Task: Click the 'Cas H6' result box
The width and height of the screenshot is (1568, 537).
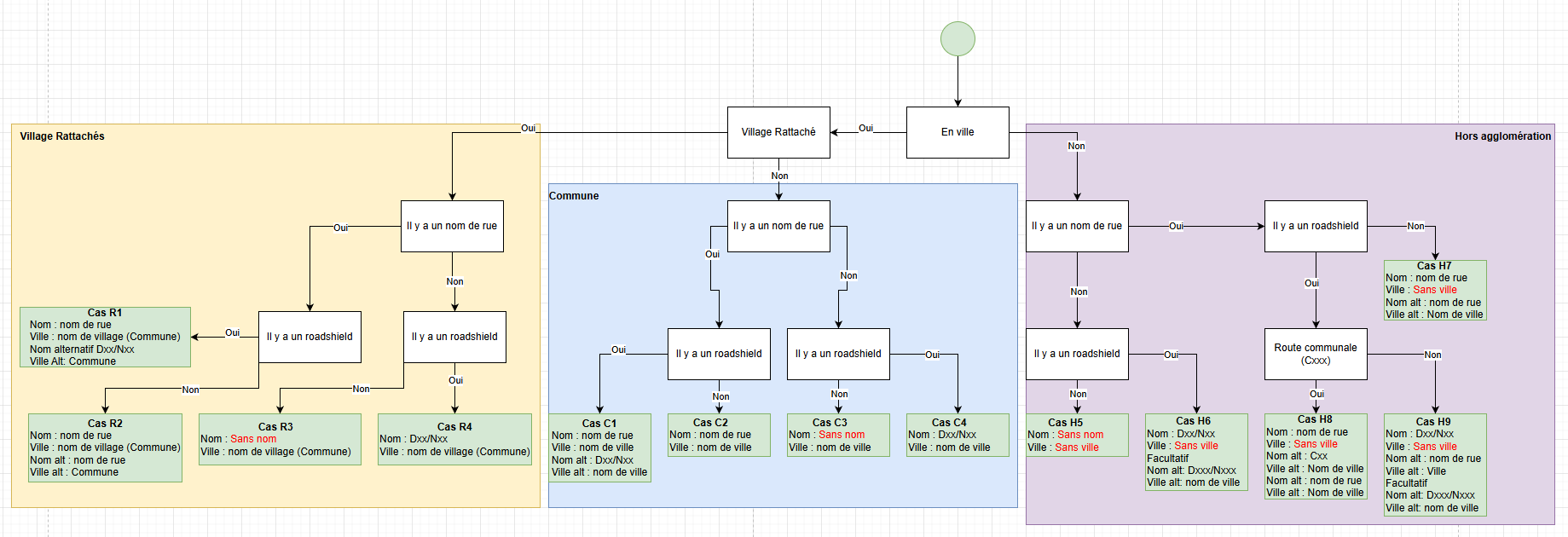Action: [1196, 453]
